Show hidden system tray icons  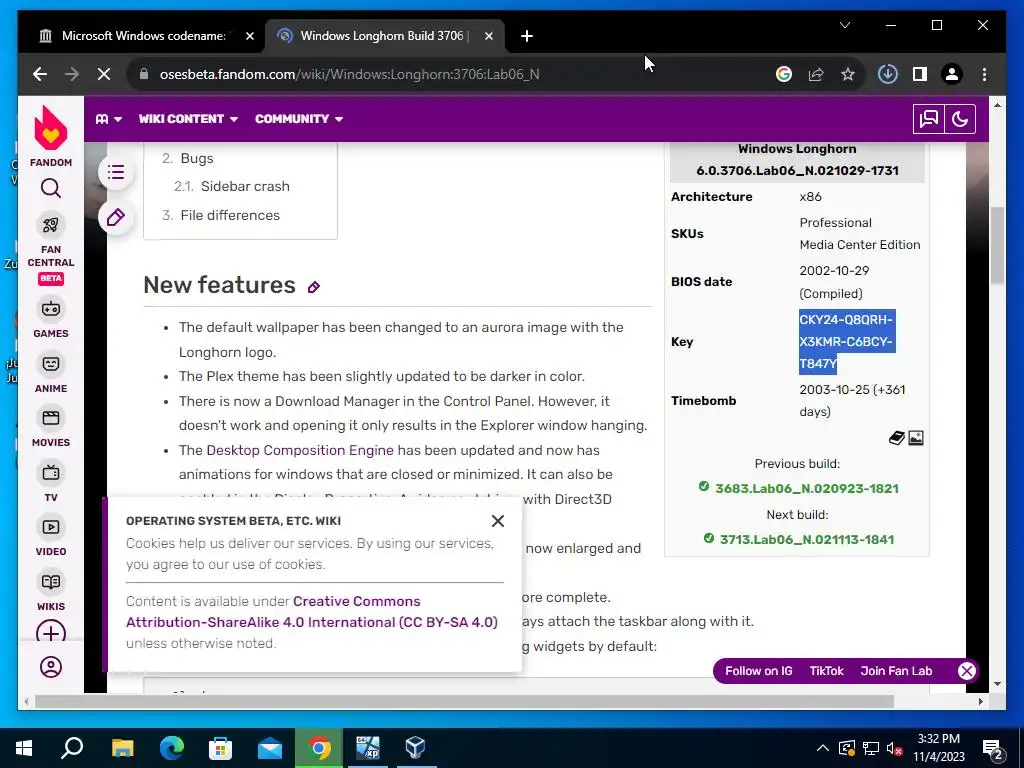pyautogui.click(x=823, y=748)
